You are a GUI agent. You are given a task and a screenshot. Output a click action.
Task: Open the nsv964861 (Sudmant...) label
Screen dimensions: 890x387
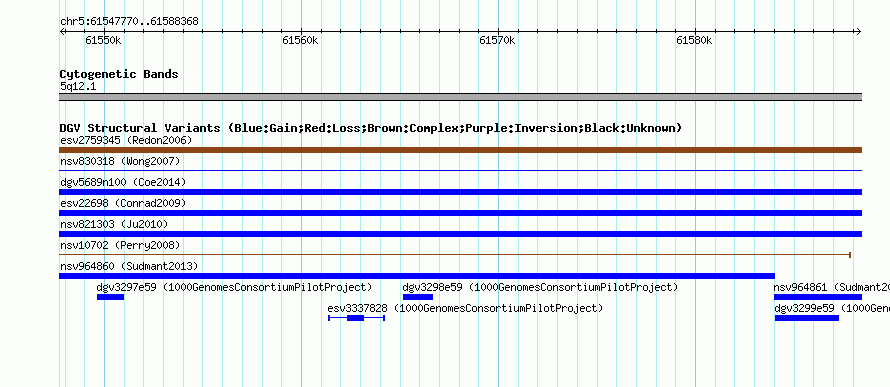pos(832,287)
